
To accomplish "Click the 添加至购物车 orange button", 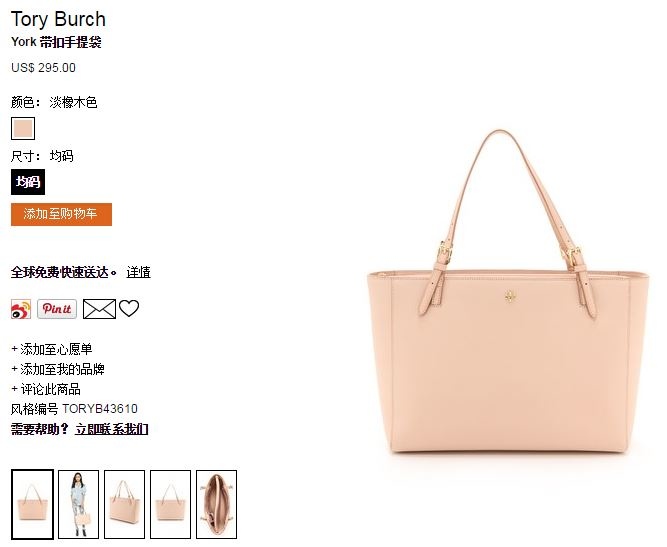I will click(61, 214).
